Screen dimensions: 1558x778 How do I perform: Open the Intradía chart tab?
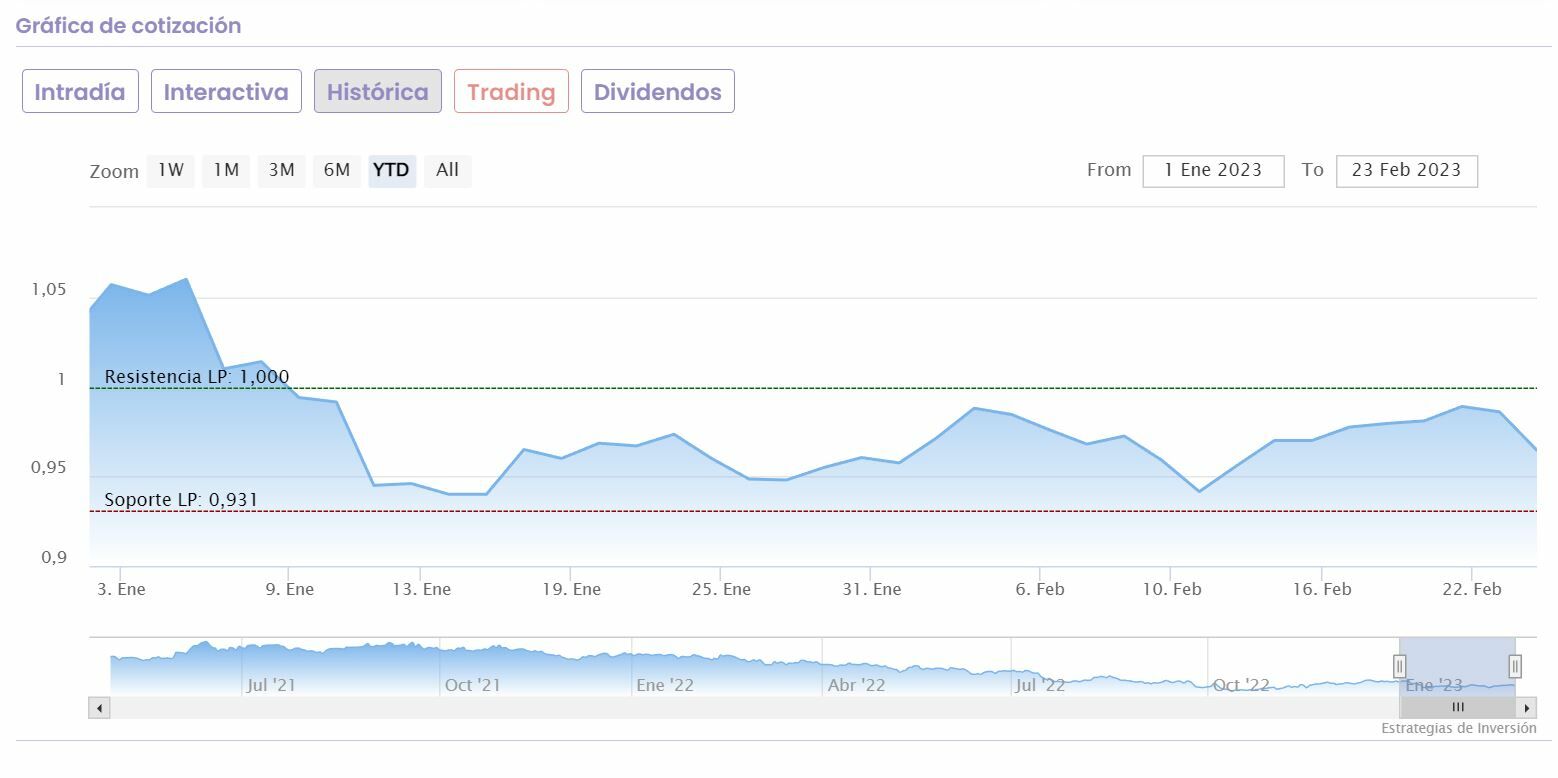tap(80, 92)
